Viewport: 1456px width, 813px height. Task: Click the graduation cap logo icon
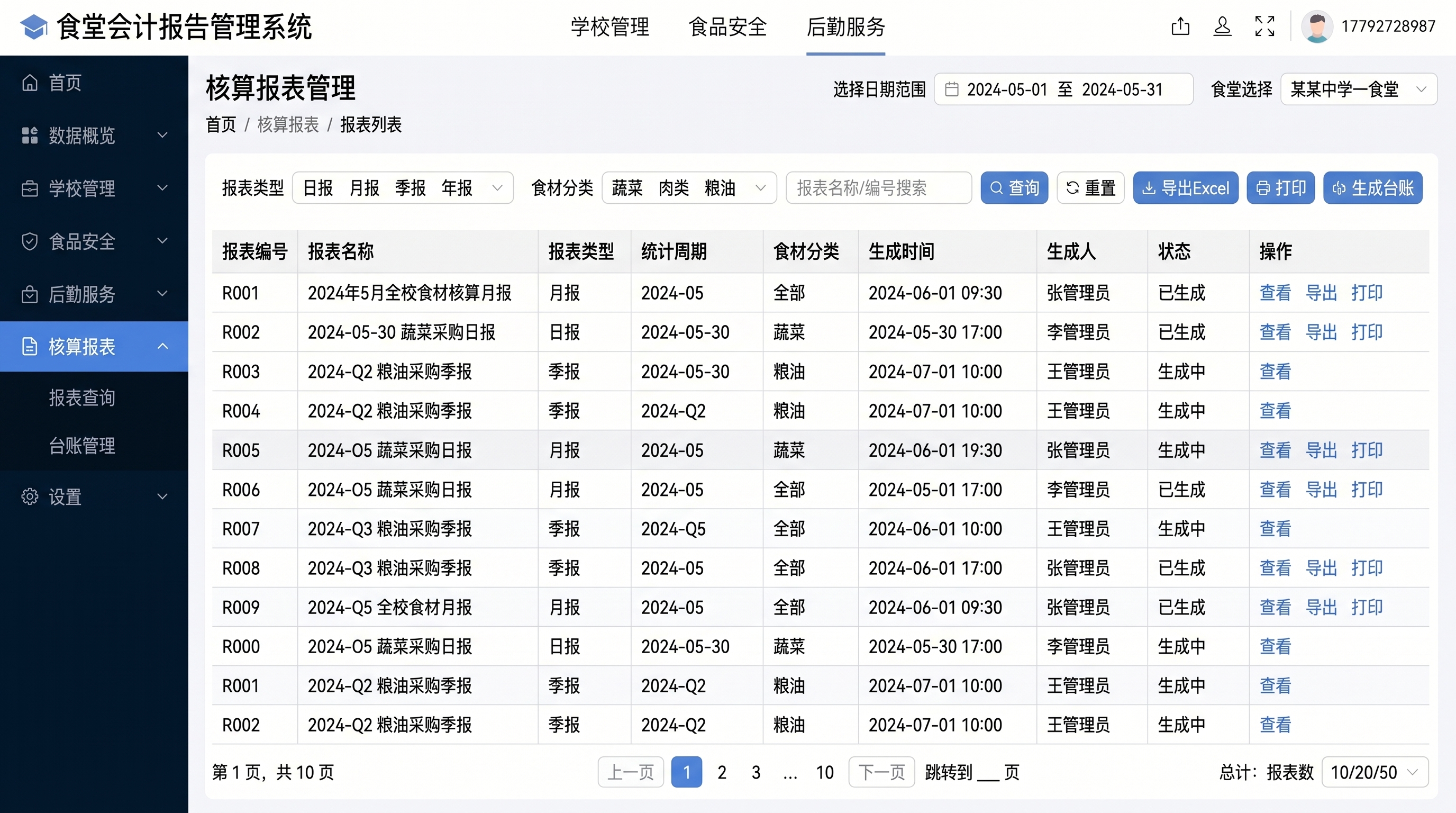[x=34, y=27]
